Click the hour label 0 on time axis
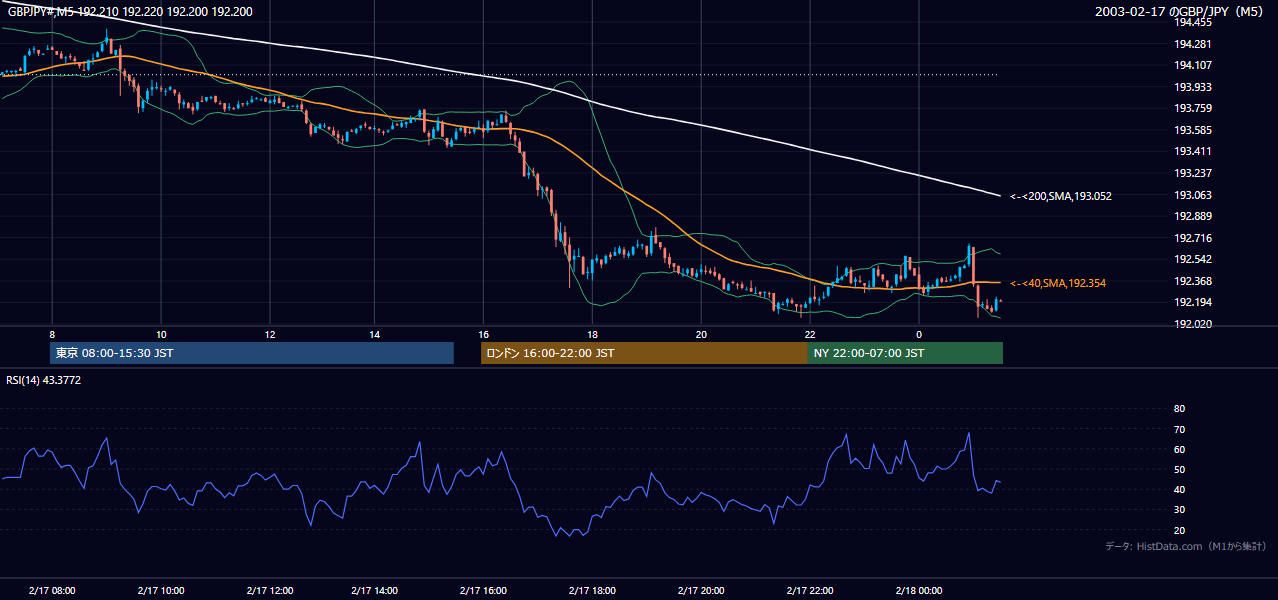Screen dimensions: 1278x600 (918, 334)
